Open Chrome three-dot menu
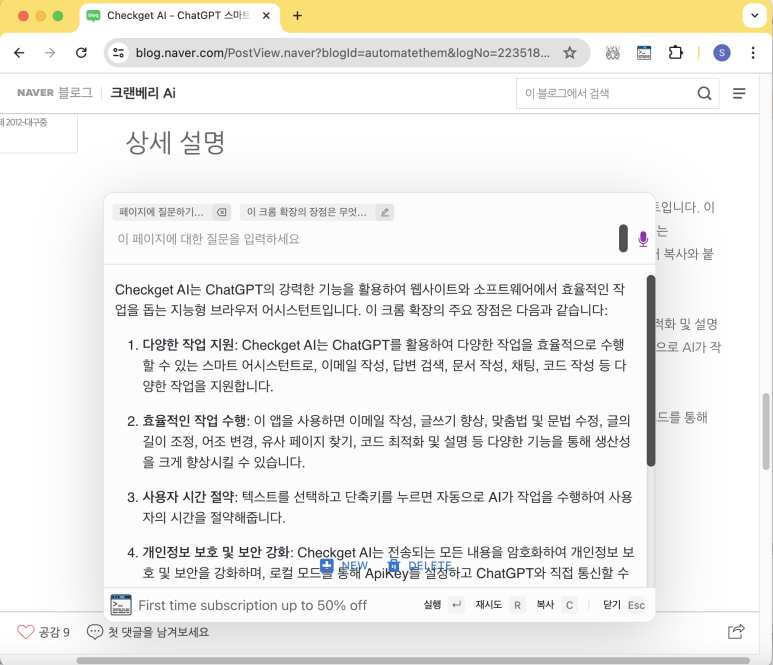 coord(753,53)
